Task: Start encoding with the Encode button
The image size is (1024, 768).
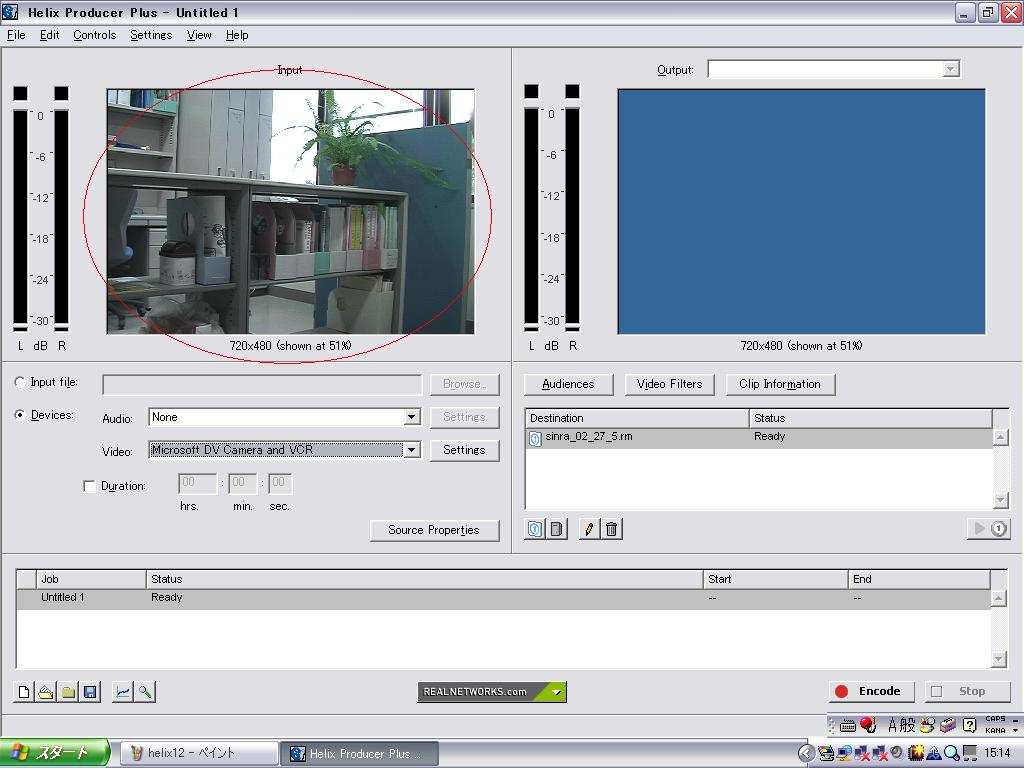Action: click(871, 692)
